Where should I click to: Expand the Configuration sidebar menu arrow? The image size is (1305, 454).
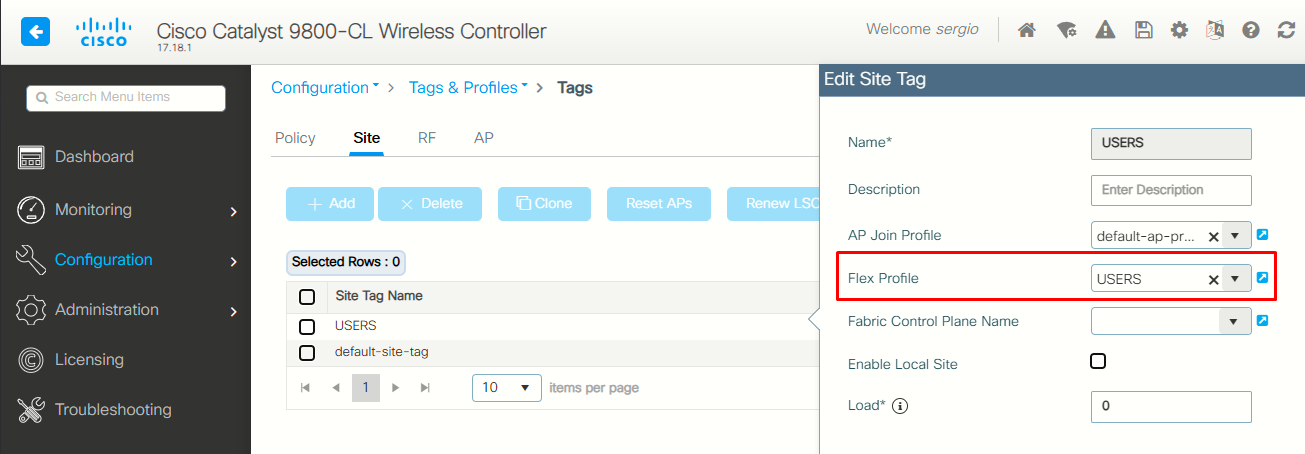tap(233, 261)
